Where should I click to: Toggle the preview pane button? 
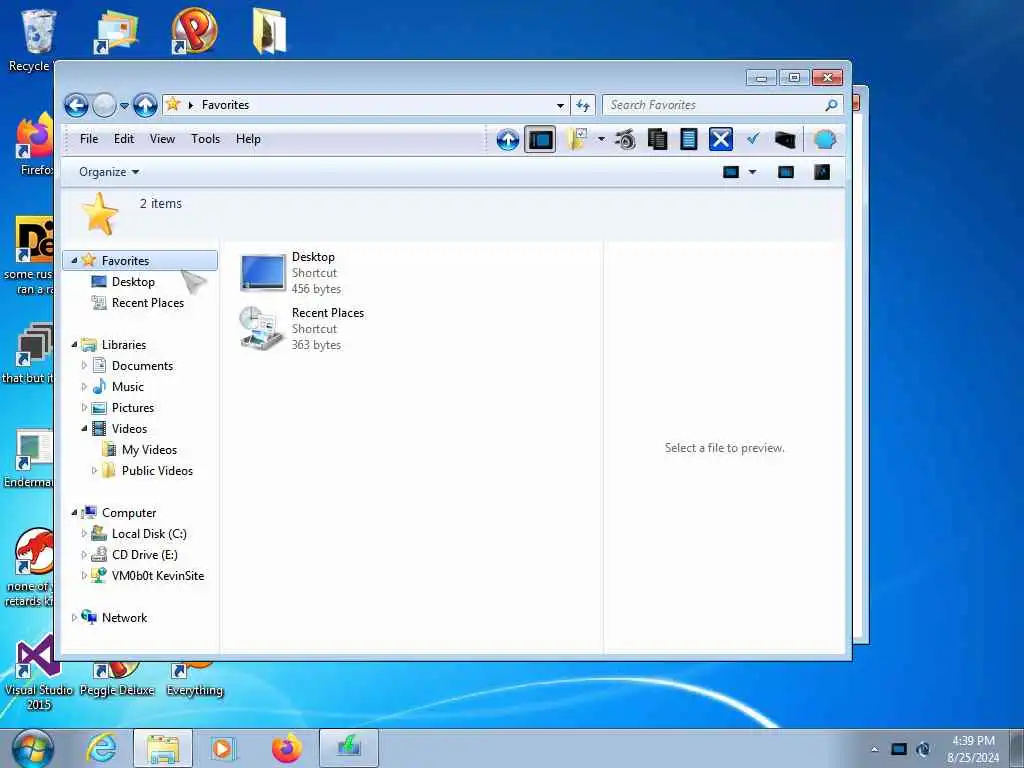pyautogui.click(x=786, y=172)
